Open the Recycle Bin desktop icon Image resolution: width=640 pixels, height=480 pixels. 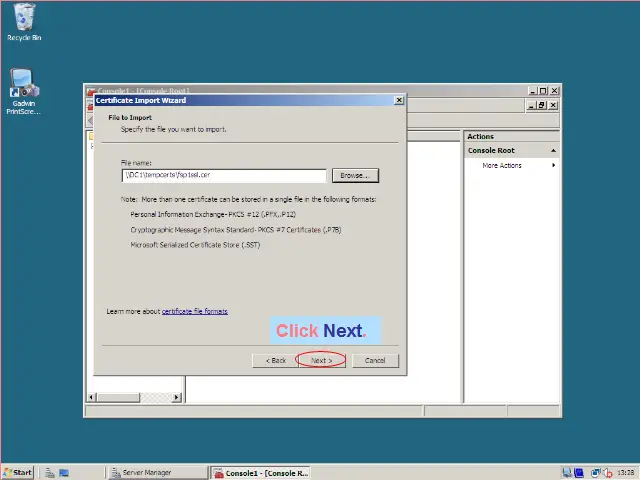coord(23,21)
